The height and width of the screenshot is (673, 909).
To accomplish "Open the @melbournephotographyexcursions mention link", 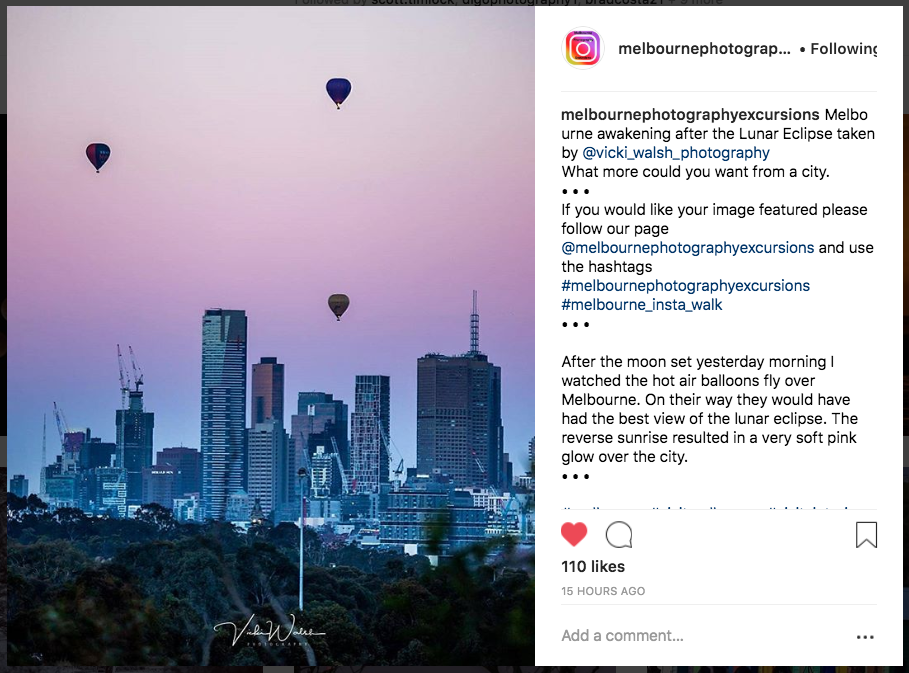I will (x=688, y=248).
